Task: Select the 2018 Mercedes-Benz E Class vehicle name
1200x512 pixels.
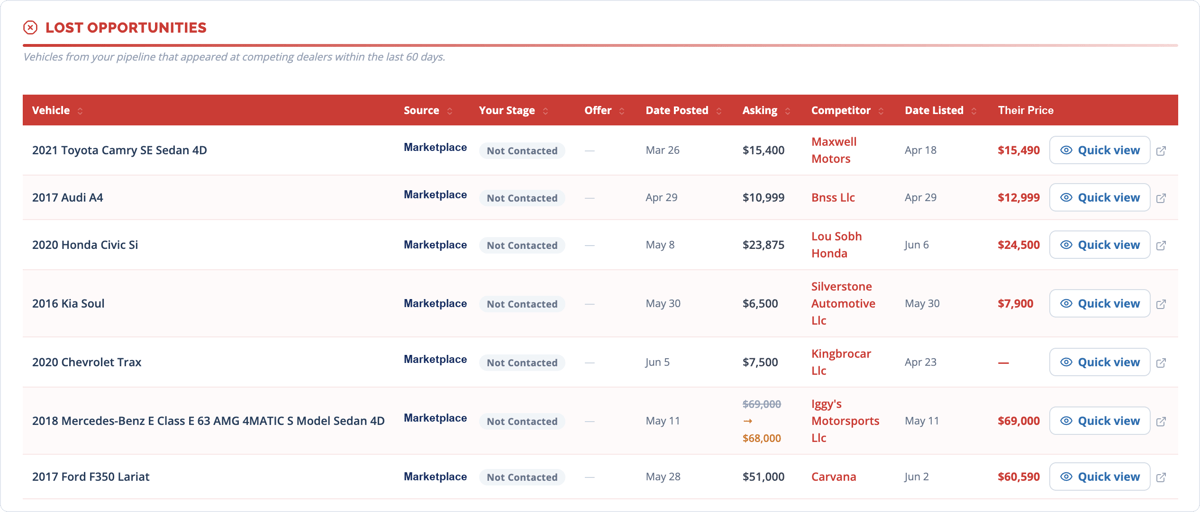Action: pyautogui.click(x=208, y=421)
